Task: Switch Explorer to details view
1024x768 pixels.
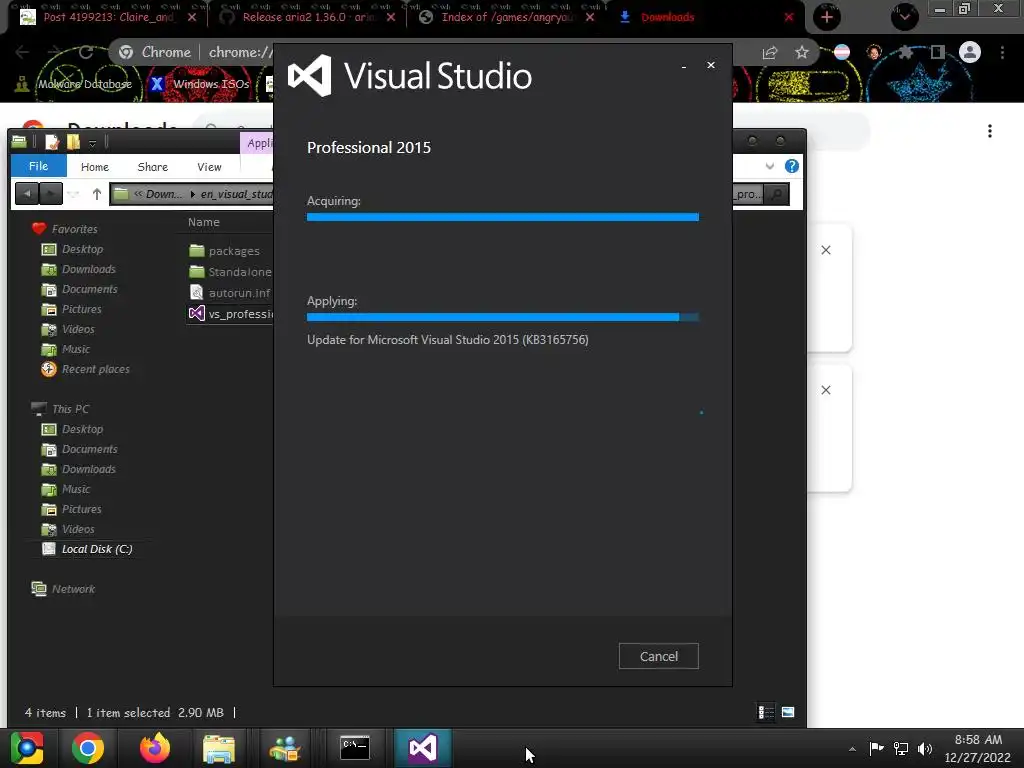Action: tap(766, 712)
